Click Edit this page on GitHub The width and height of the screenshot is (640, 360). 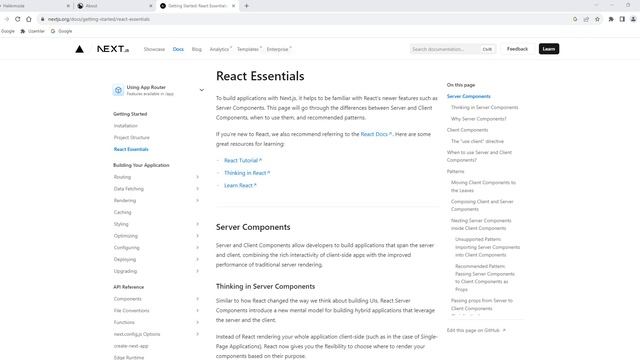pos(476,330)
